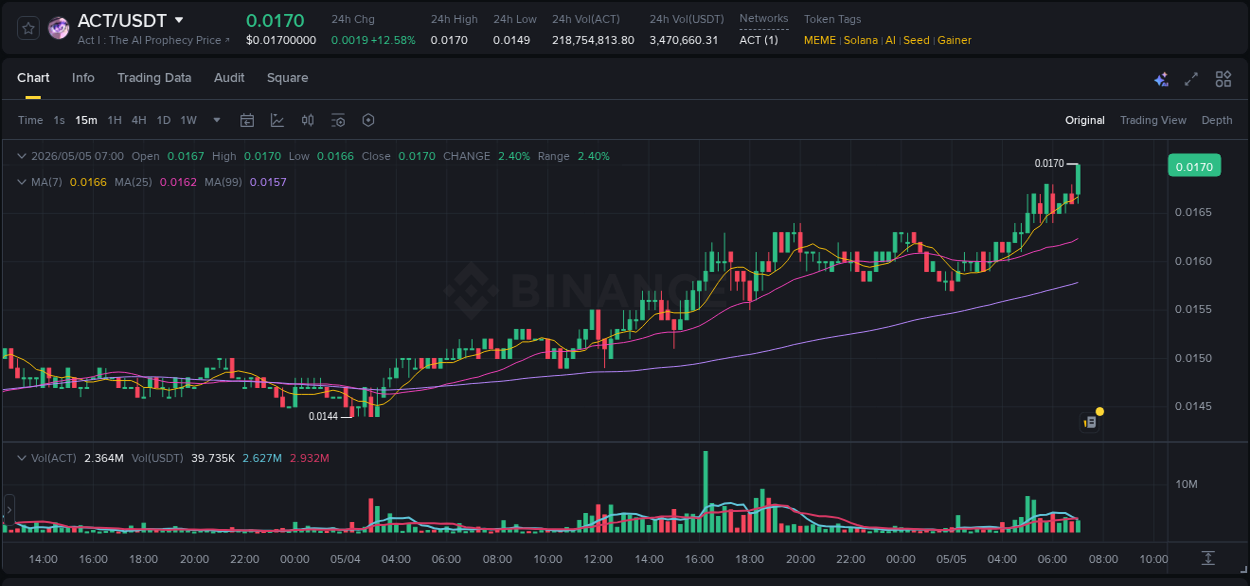The image size is (1250, 586).
Task: Switch to the Depth chart view
Action: point(1217,120)
